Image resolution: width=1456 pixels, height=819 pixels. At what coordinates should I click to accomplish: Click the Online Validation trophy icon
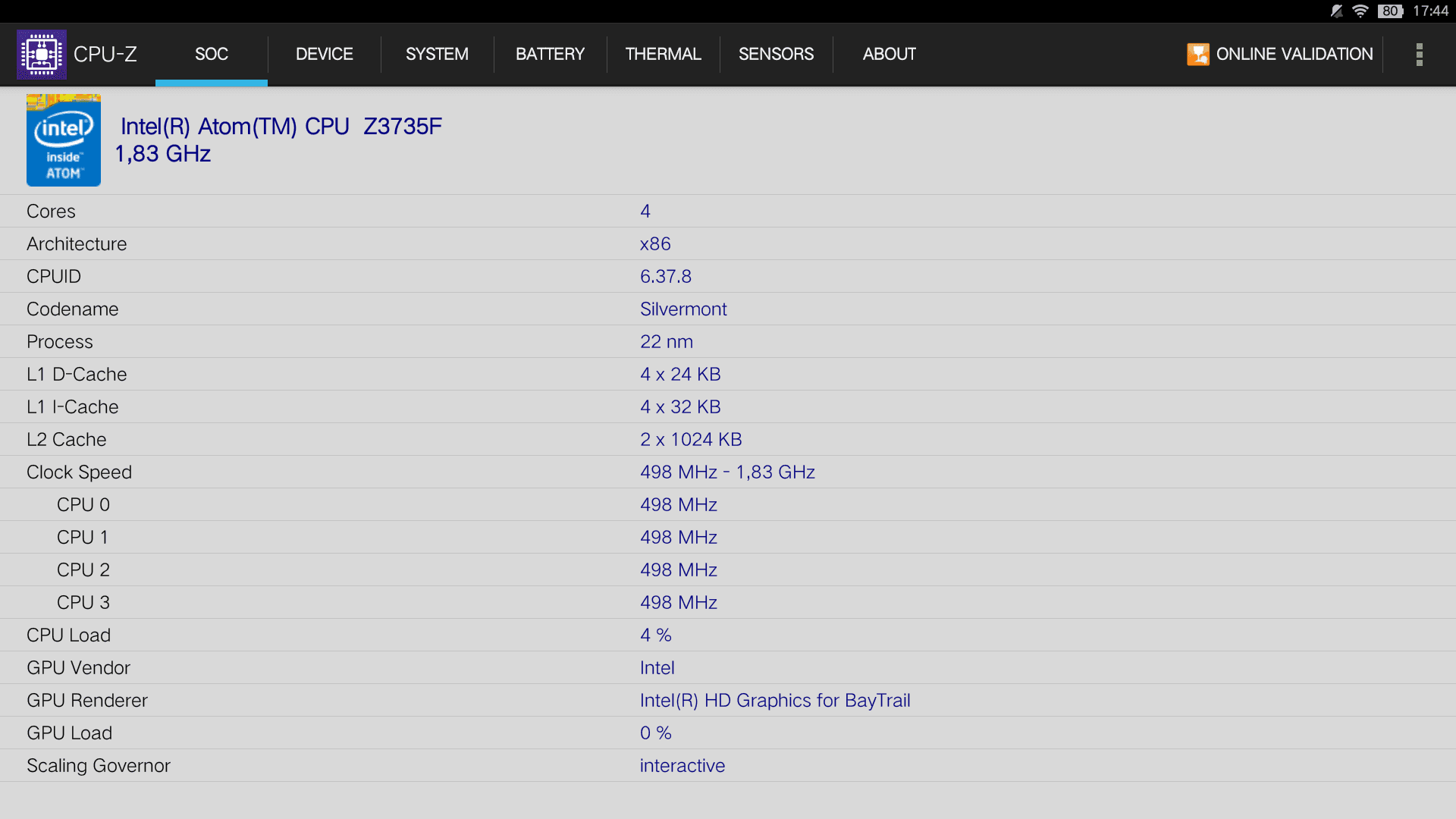tap(1197, 55)
